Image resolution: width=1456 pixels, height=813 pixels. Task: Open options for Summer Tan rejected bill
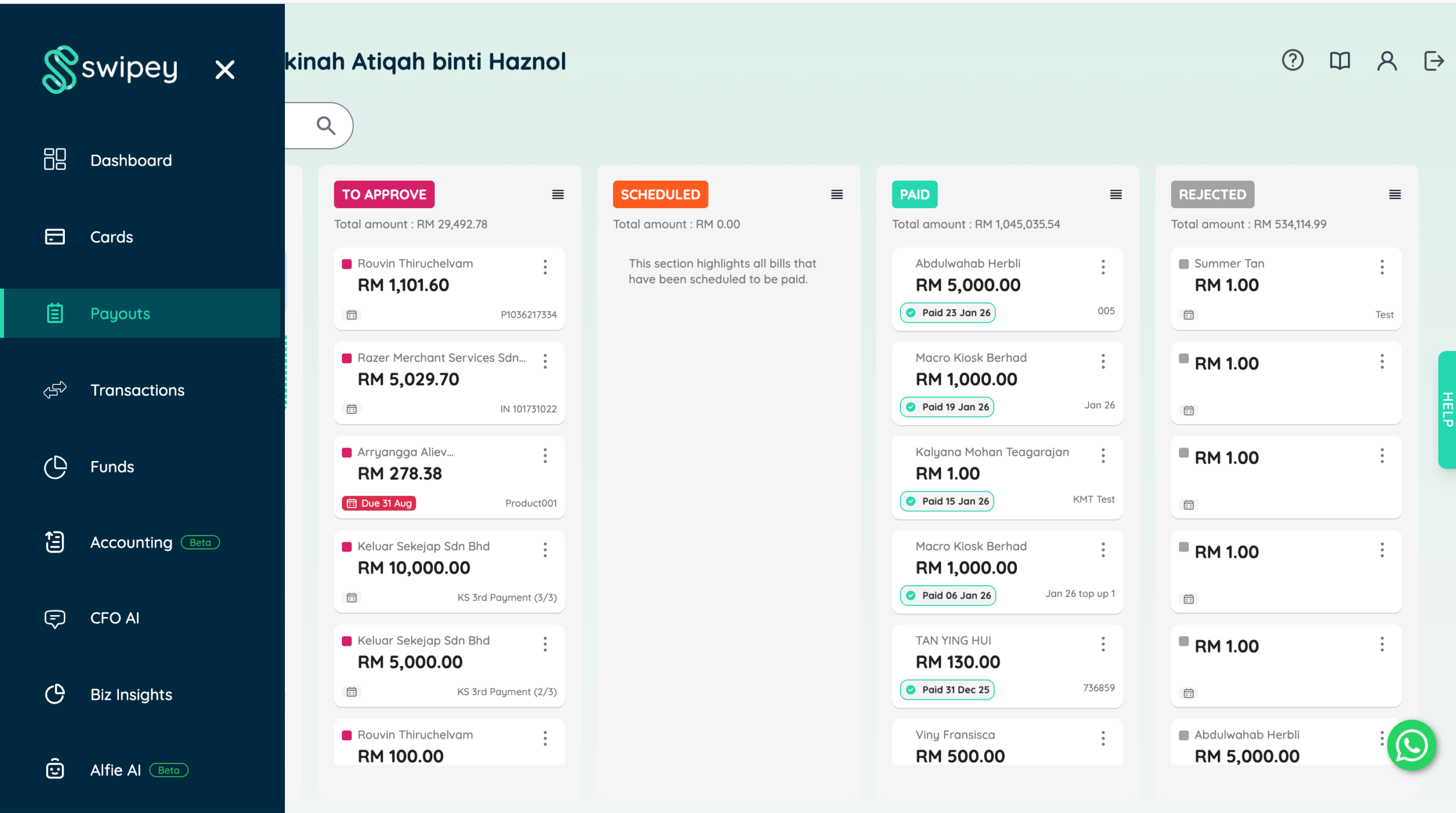[x=1382, y=267]
